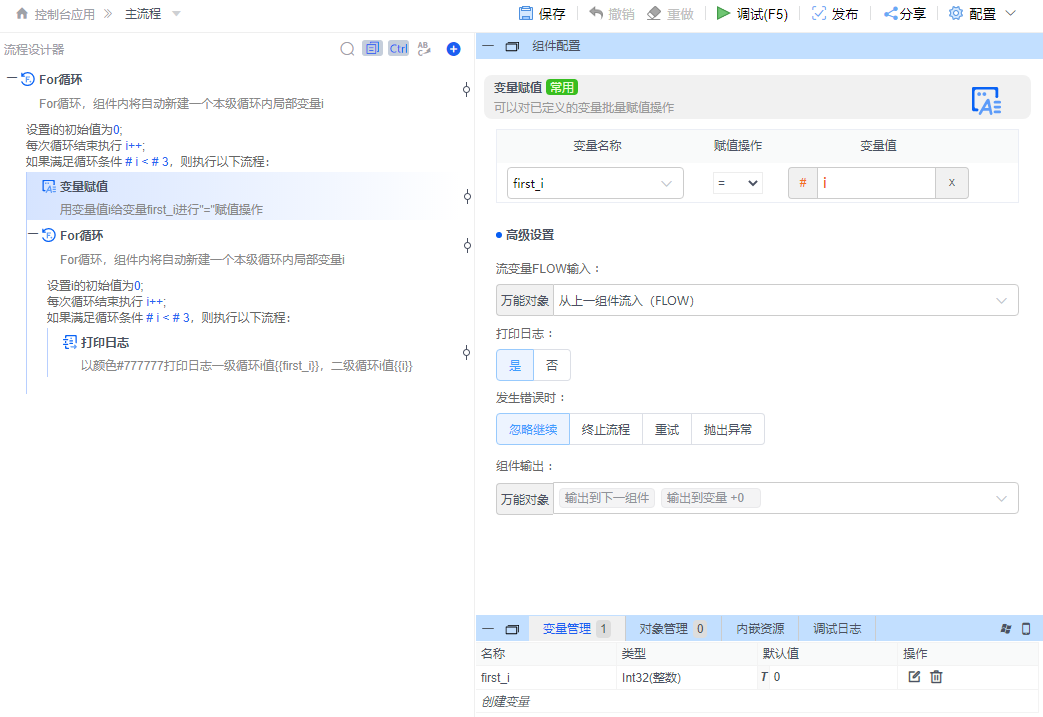Click the breakpoint marker beside 变量赋值

pos(467,196)
